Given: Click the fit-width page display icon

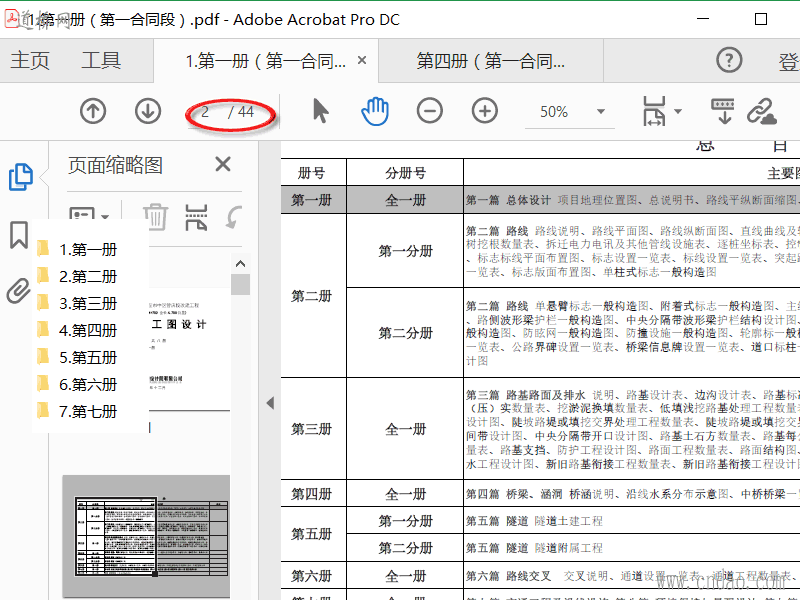Looking at the screenshot, I should pyautogui.click(x=654, y=111).
